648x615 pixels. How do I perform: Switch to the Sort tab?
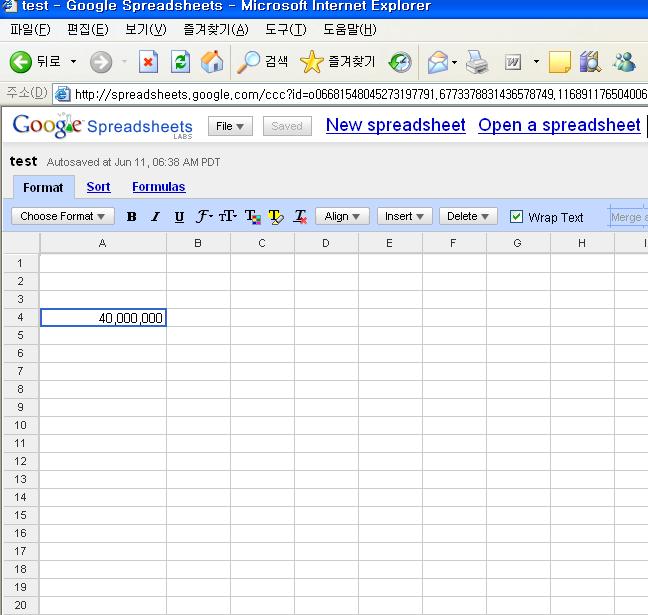[x=98, y=187]
